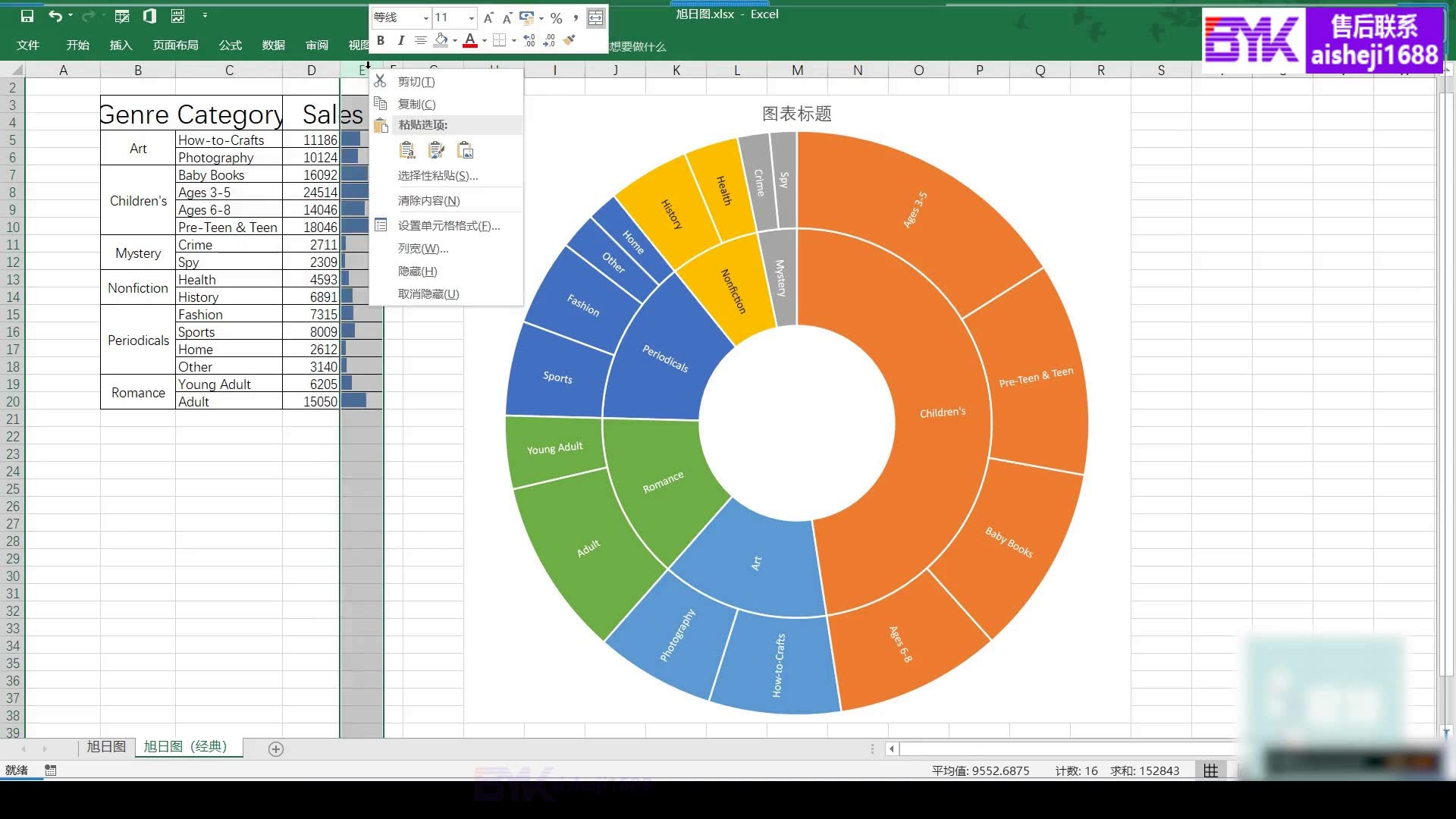Click the red font color swatch

click(470, 44)
